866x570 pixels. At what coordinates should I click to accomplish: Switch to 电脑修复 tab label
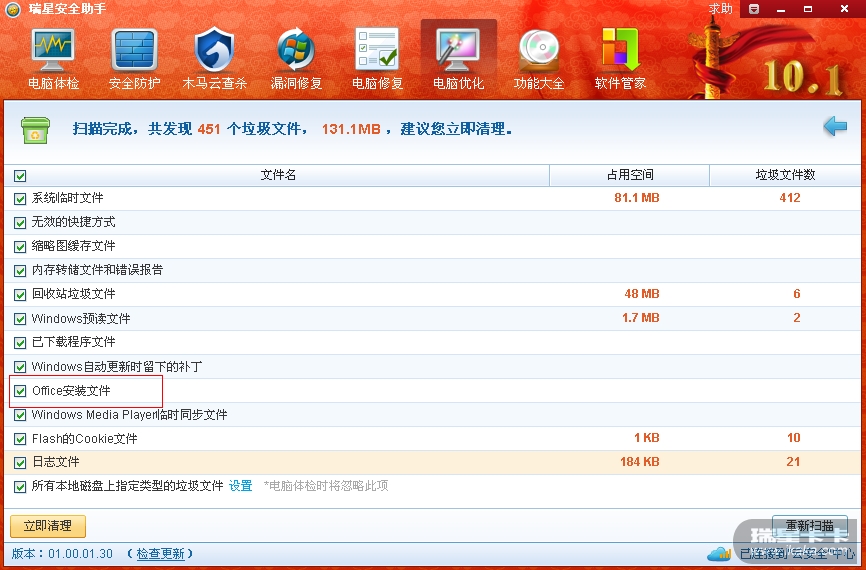coord(377,83)
